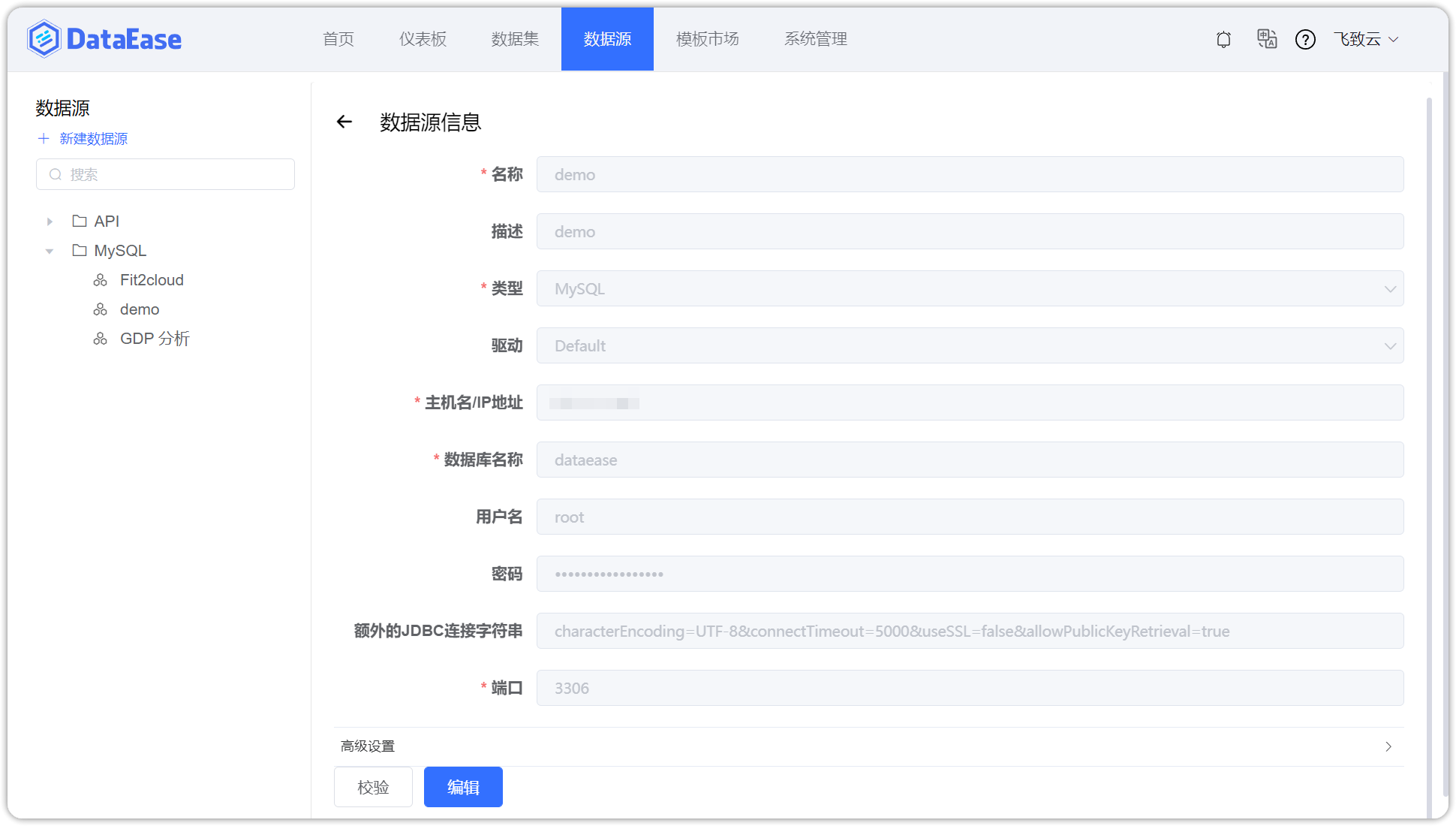
Task: Click the datasource icon beside Fit2cloud
Action: pyautogui.click(x=101, y=279)
